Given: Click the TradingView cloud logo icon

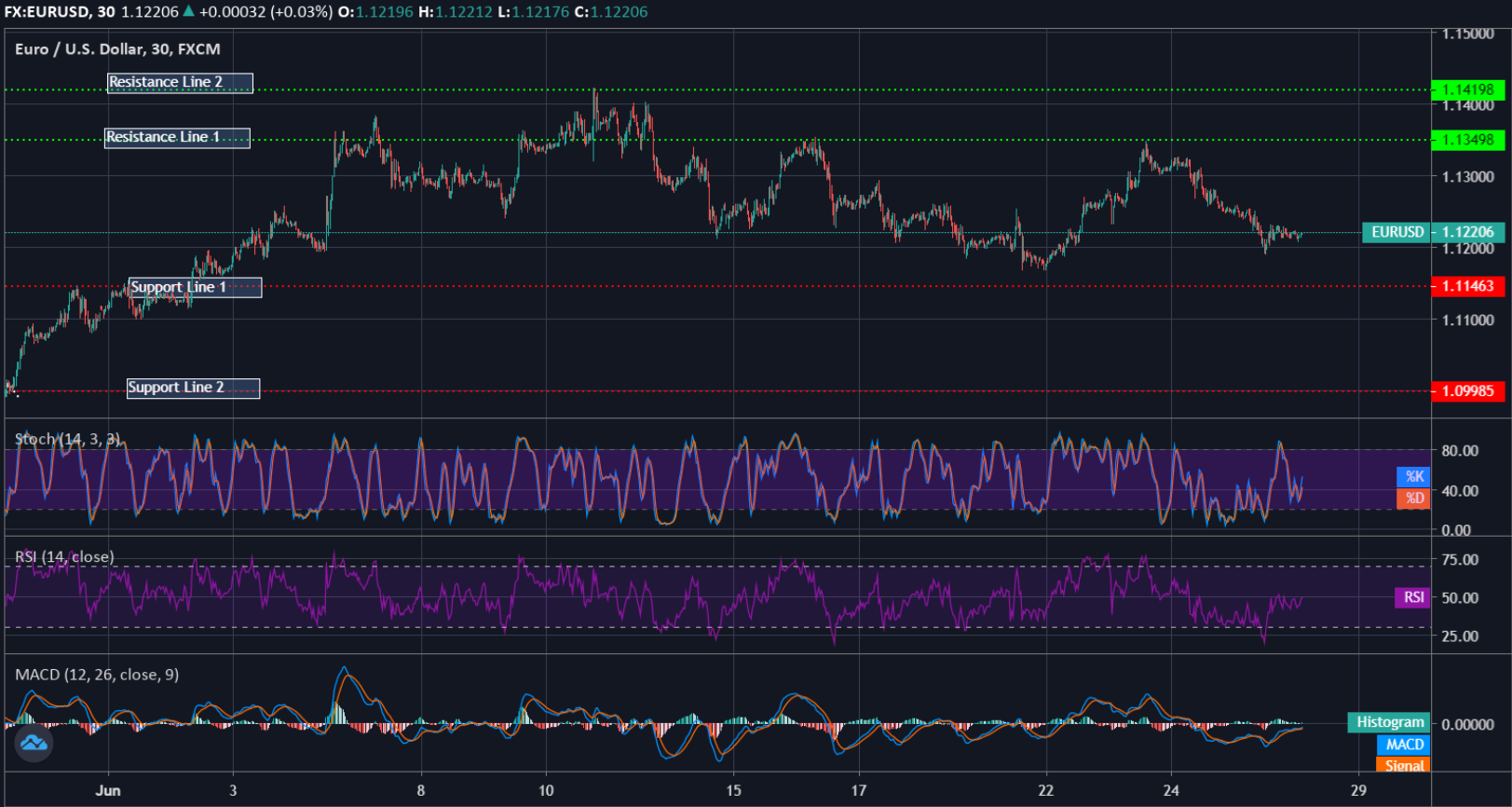Looking at the screenshot, I should coord(34,743).
